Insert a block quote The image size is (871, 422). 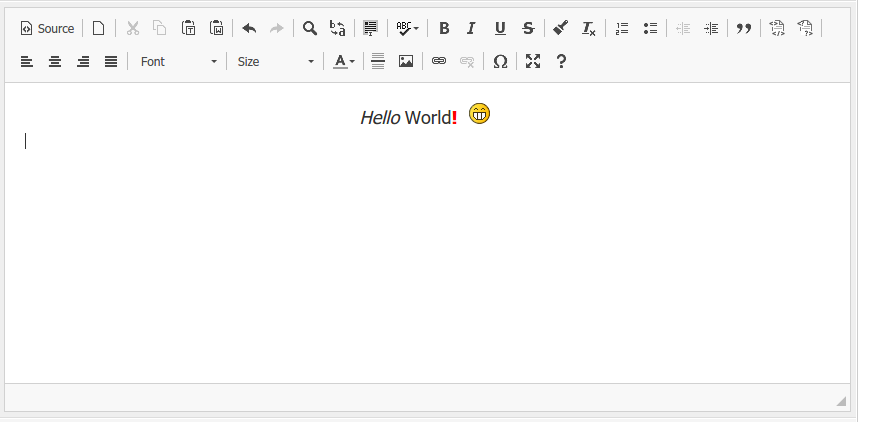coord(743,28)
